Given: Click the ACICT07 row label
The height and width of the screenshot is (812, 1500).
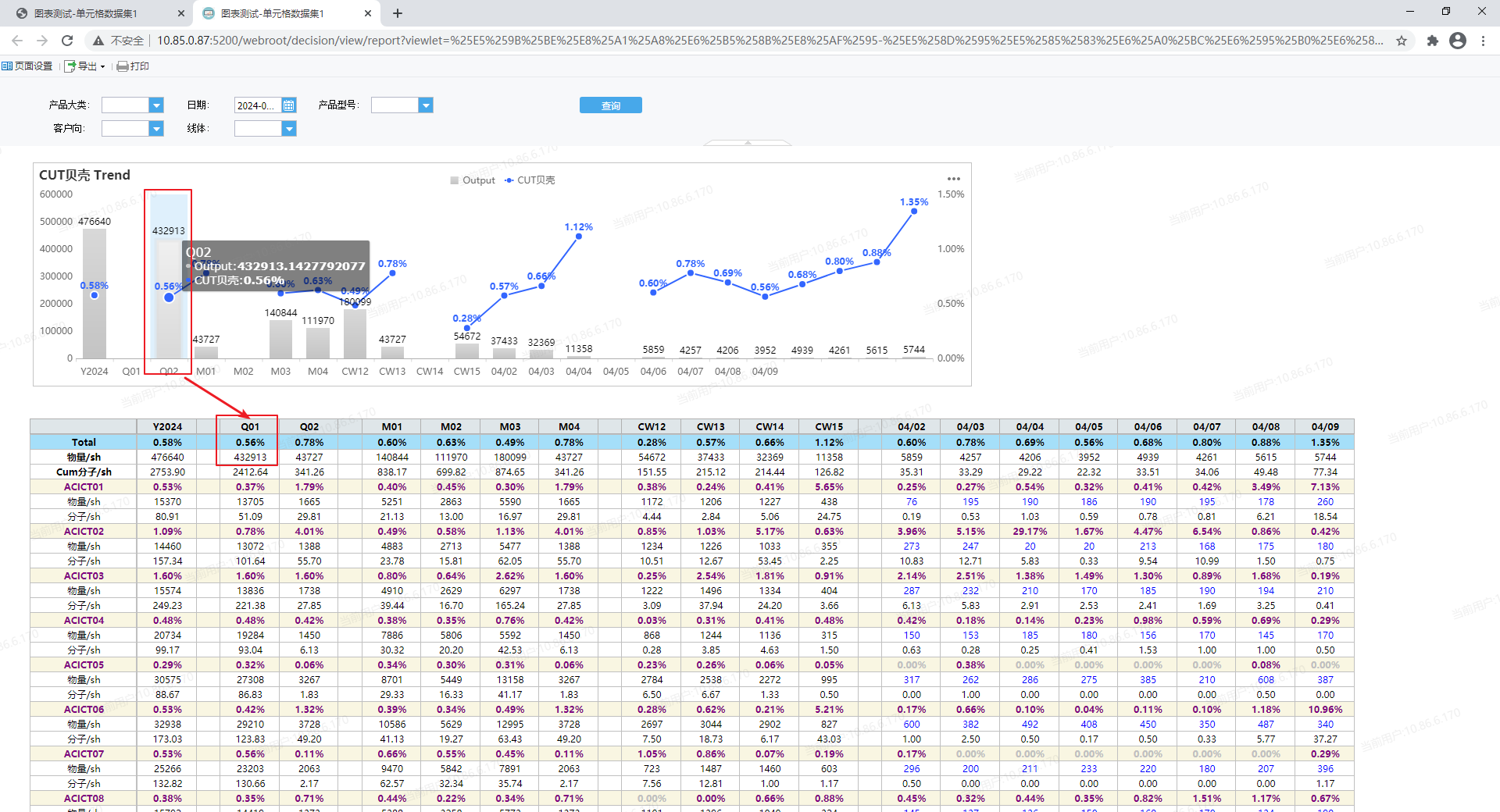Looking at the screenshot, I should tap(84, 753).
